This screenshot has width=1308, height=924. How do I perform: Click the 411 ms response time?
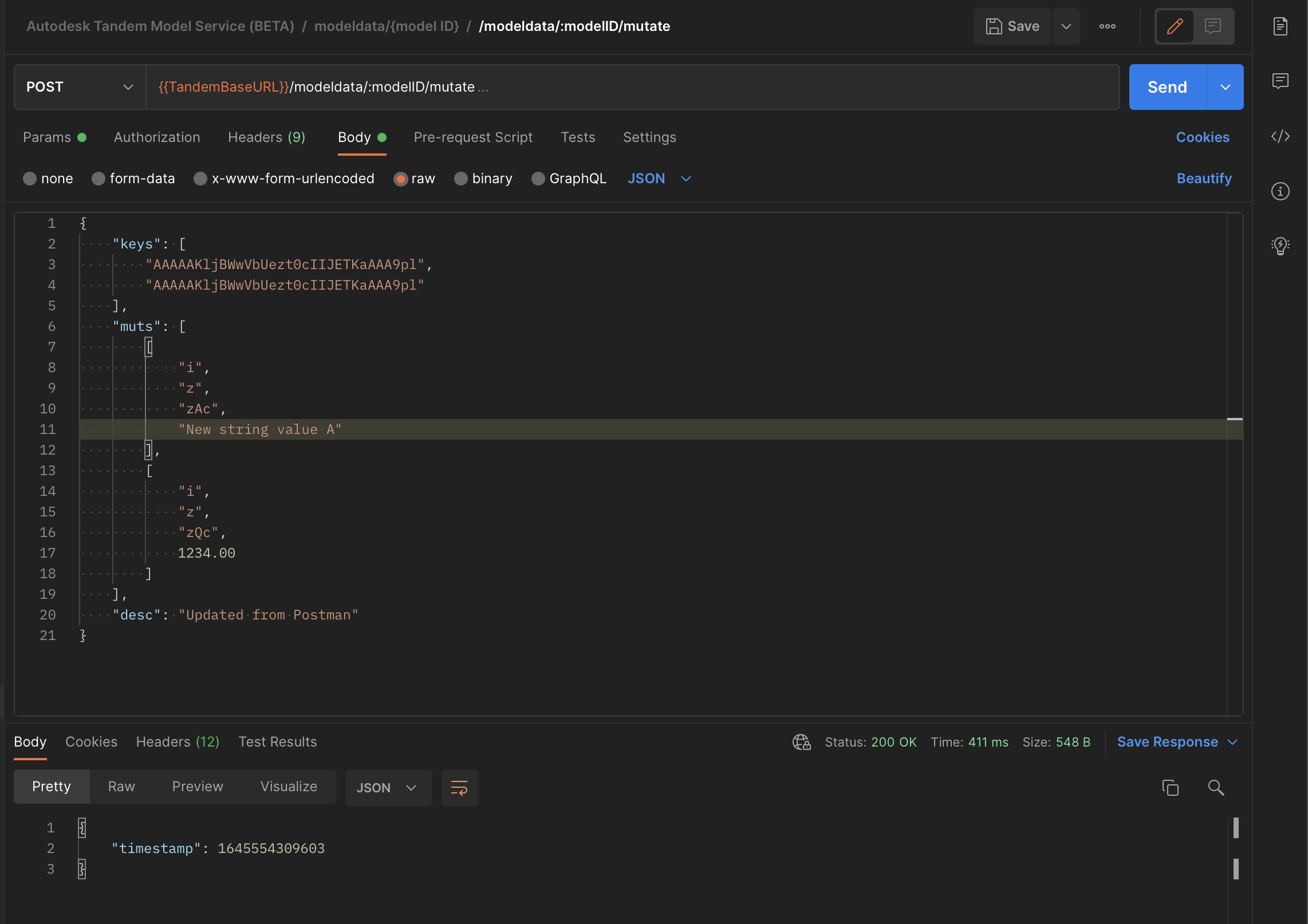coord(988,742)
